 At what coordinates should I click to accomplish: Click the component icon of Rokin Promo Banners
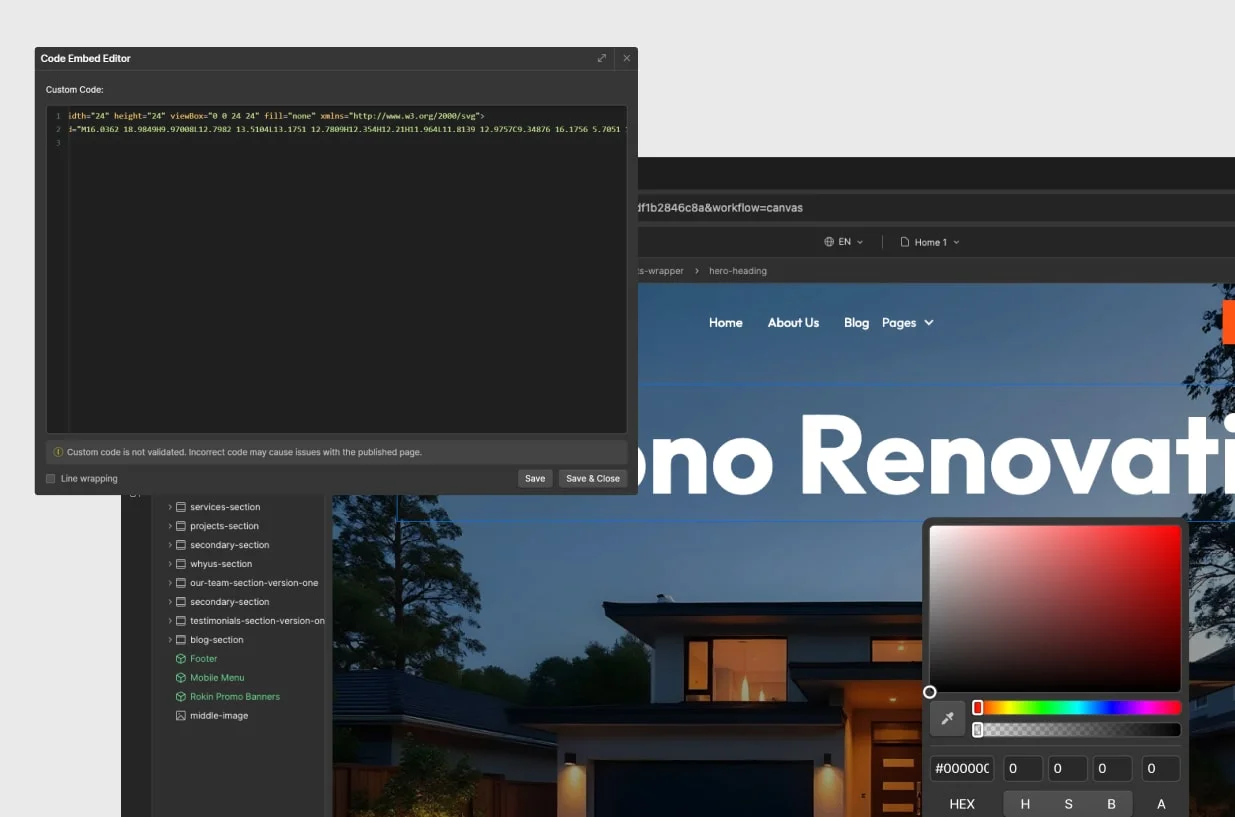point(181,697)
